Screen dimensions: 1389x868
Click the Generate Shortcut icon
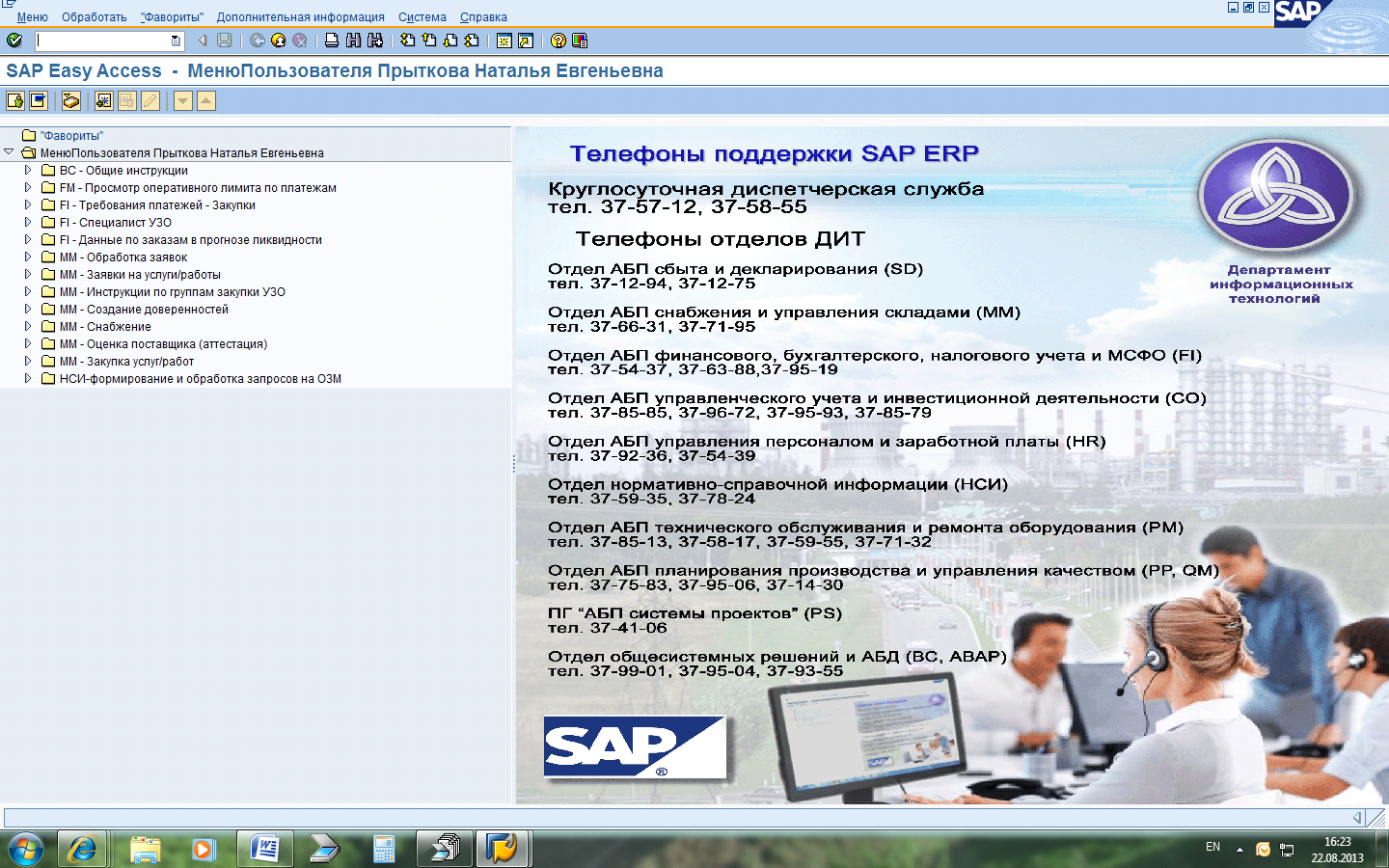[526, 41]
